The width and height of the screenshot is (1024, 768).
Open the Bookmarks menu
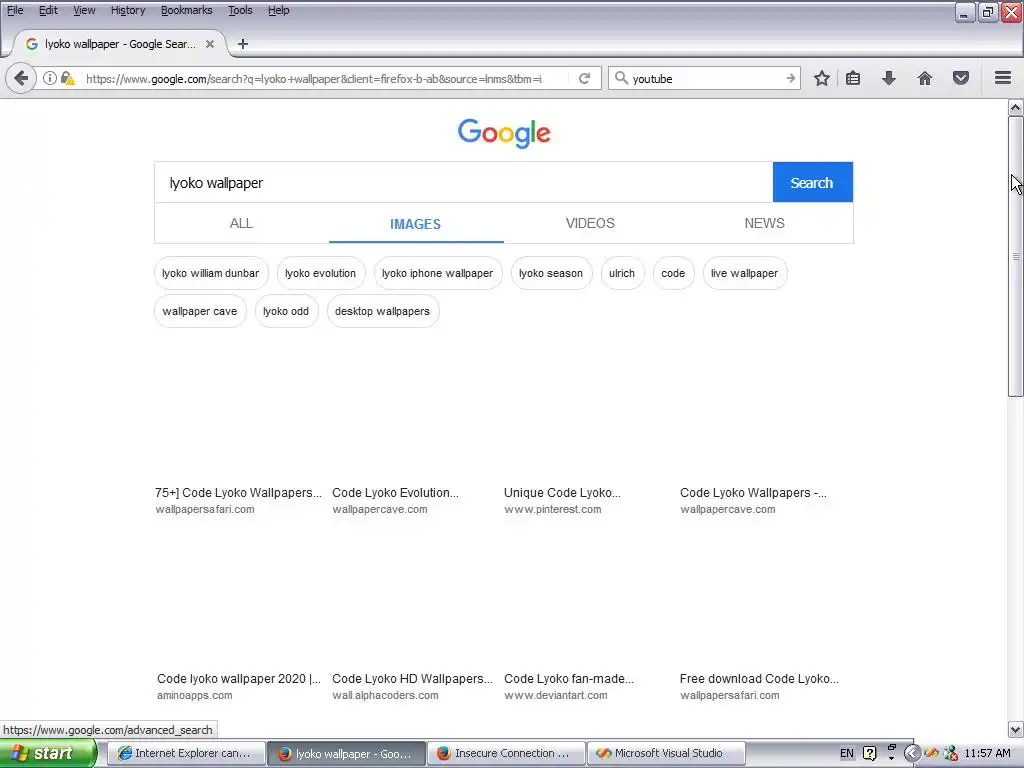click(187, 10)
